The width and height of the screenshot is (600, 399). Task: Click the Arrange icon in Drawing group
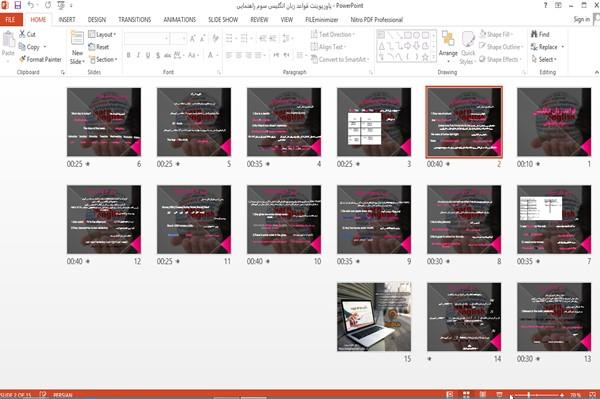[x=448, y=43]
